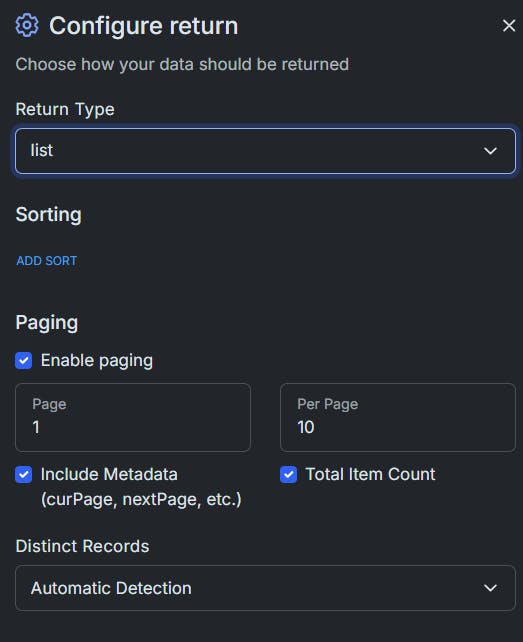Screen dimensions: 523x642
Task: Toggle the Total Item Count checkbox
Action: pos(288,475)
